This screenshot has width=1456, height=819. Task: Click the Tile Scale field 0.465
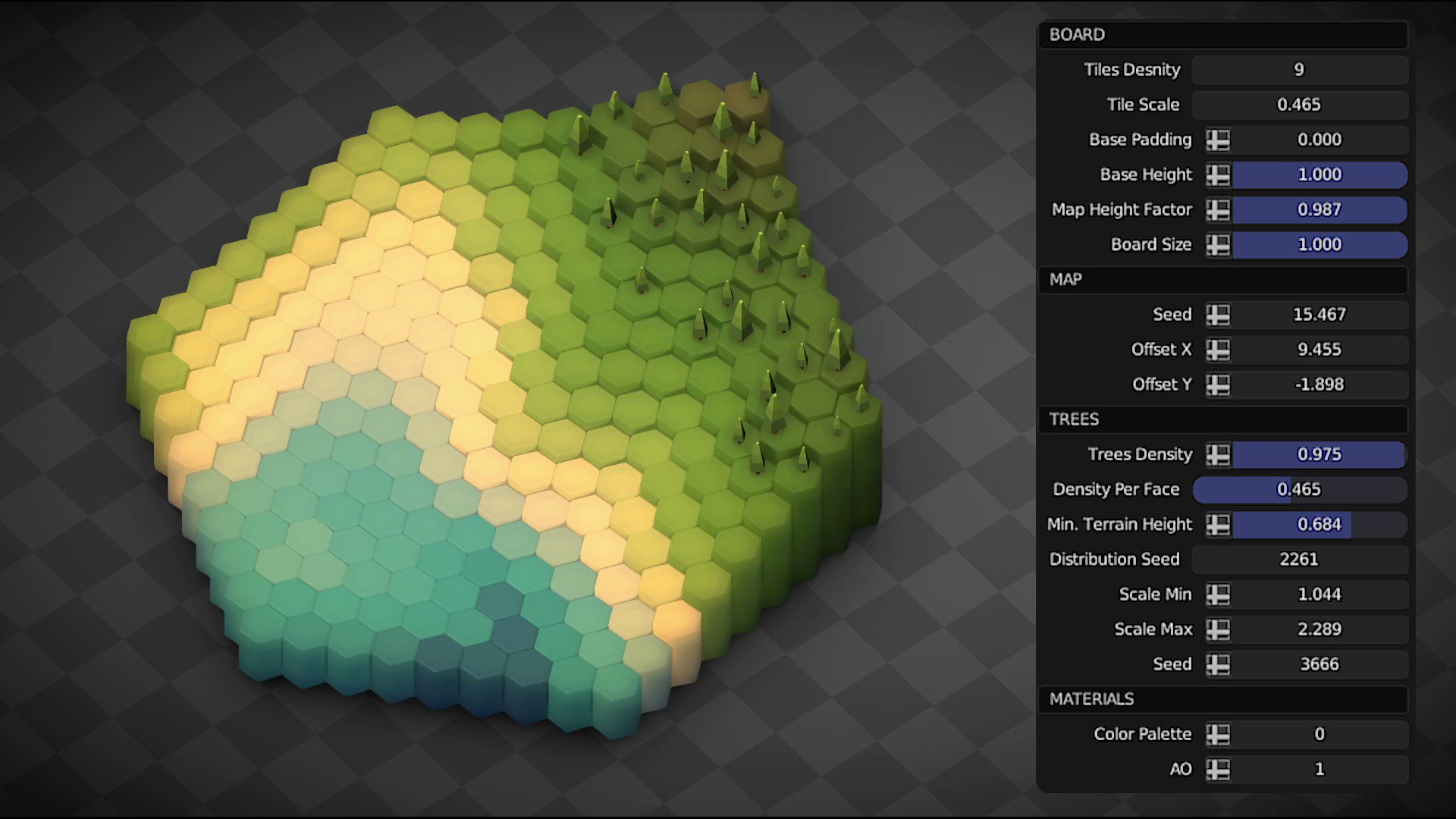pyautogui.click(x=1300, y=105)
